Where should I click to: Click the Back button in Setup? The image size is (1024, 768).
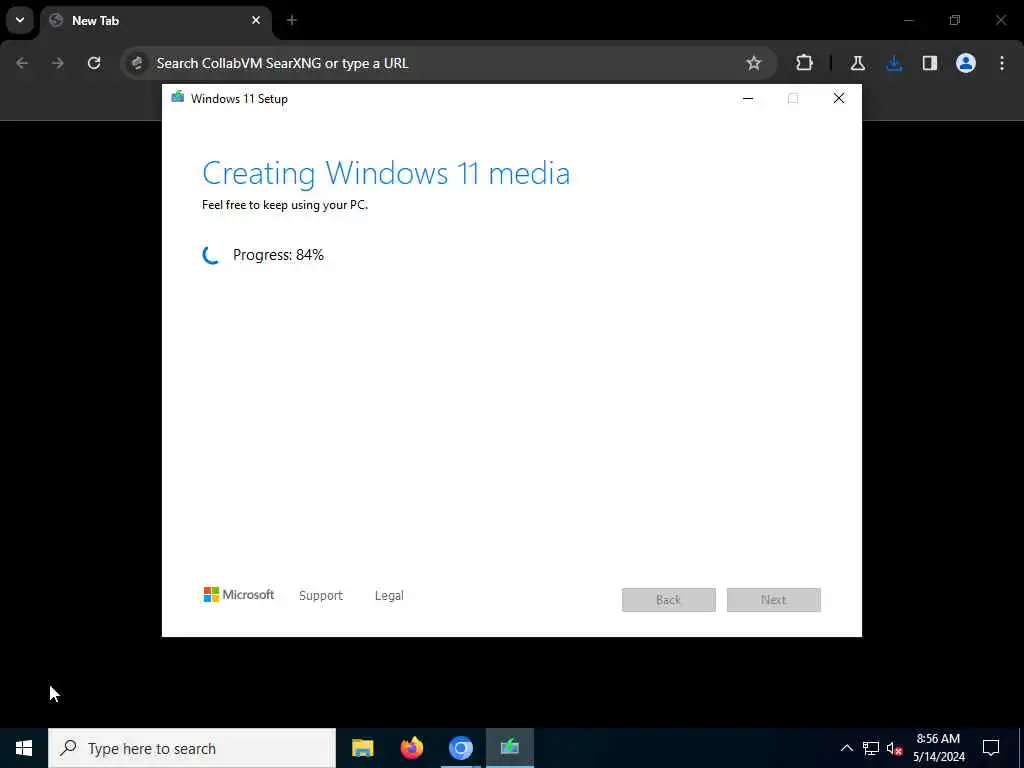669,600
